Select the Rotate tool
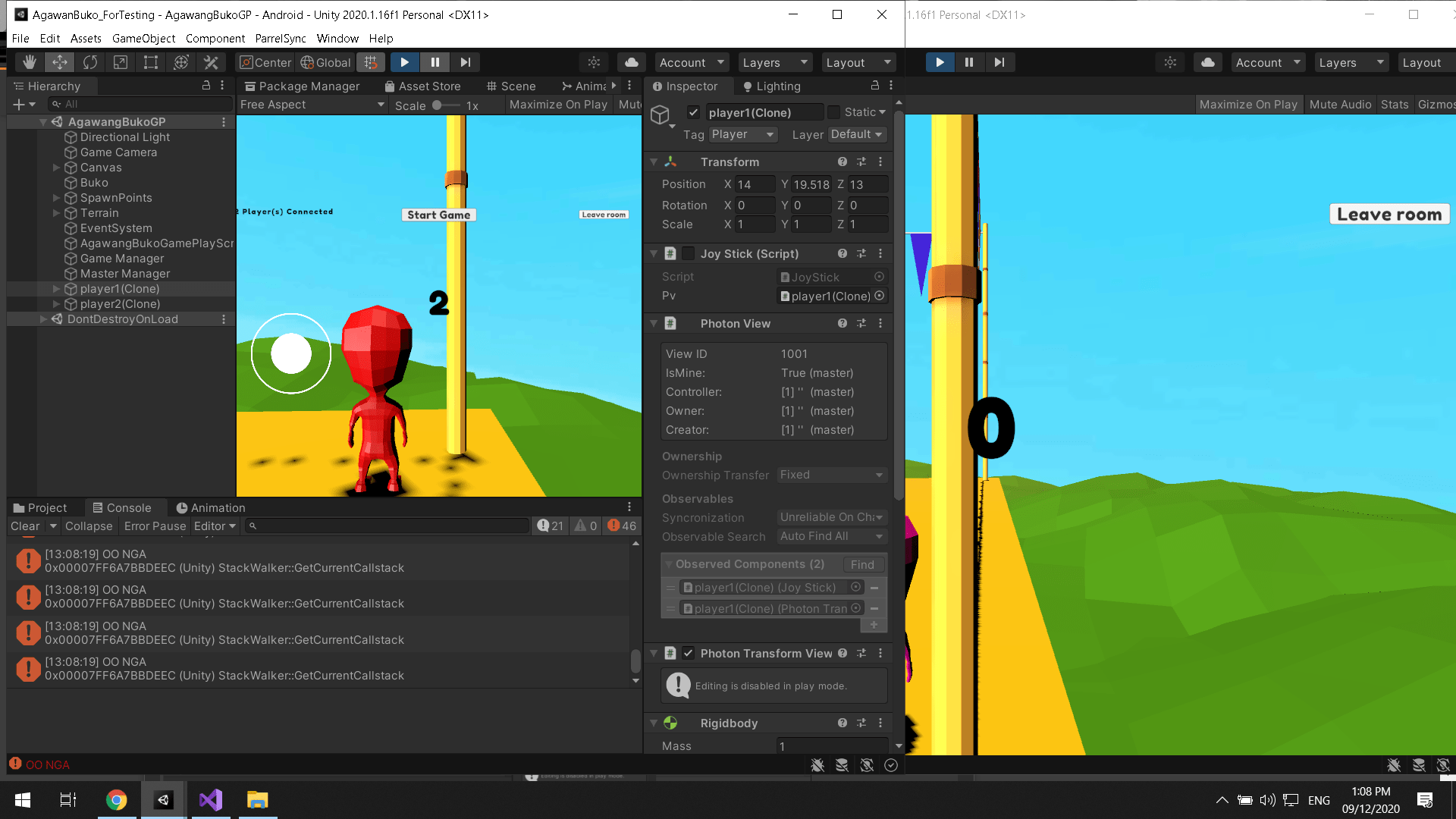The image size is (1456, 819). 90,62
